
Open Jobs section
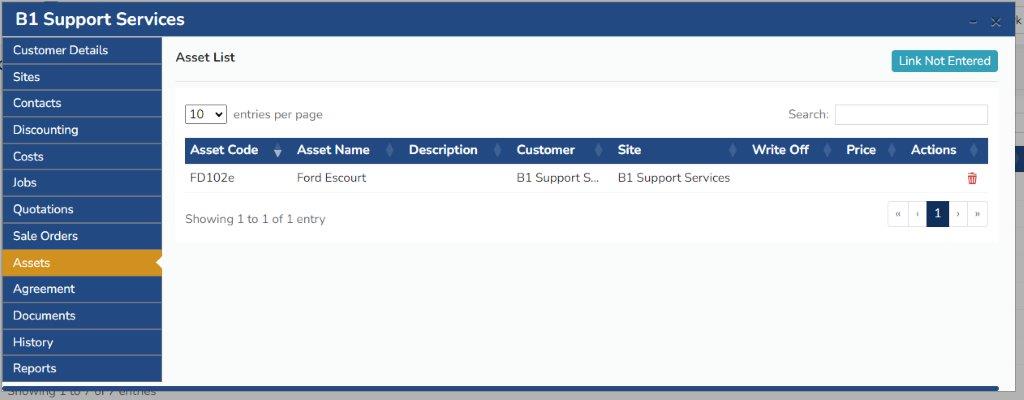(x=82, y=183)
